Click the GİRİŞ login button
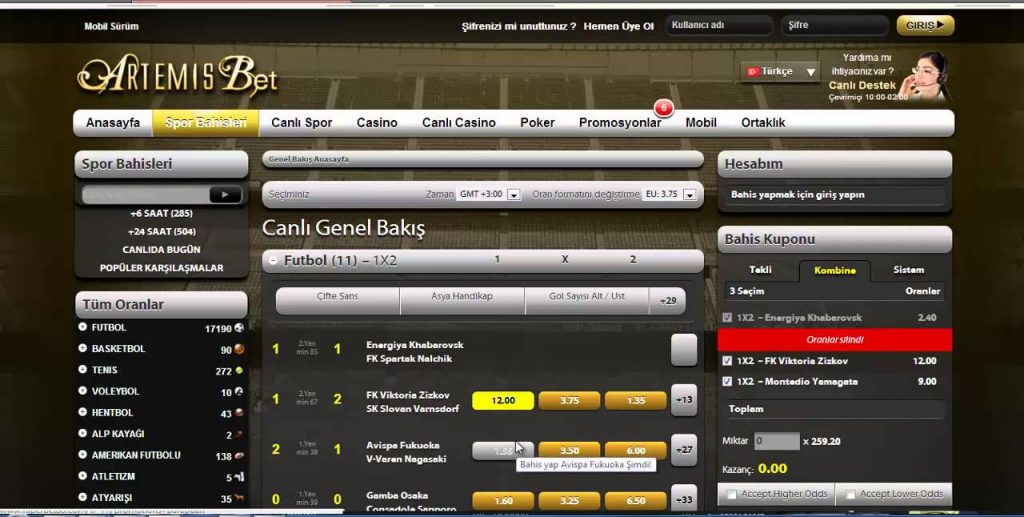 point(925,25)
